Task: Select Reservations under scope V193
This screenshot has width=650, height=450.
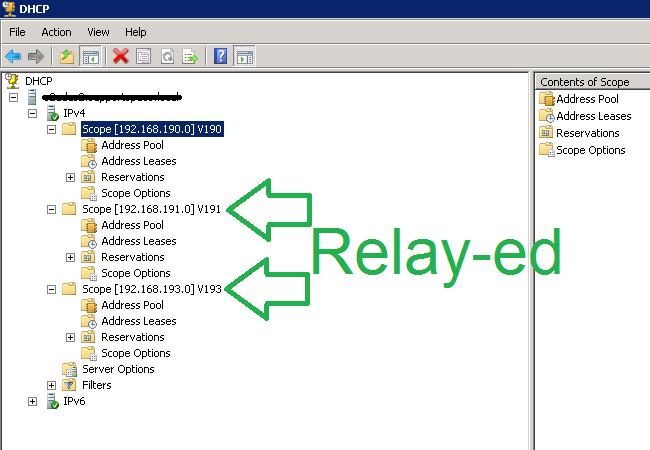Action: pos(133,337)
